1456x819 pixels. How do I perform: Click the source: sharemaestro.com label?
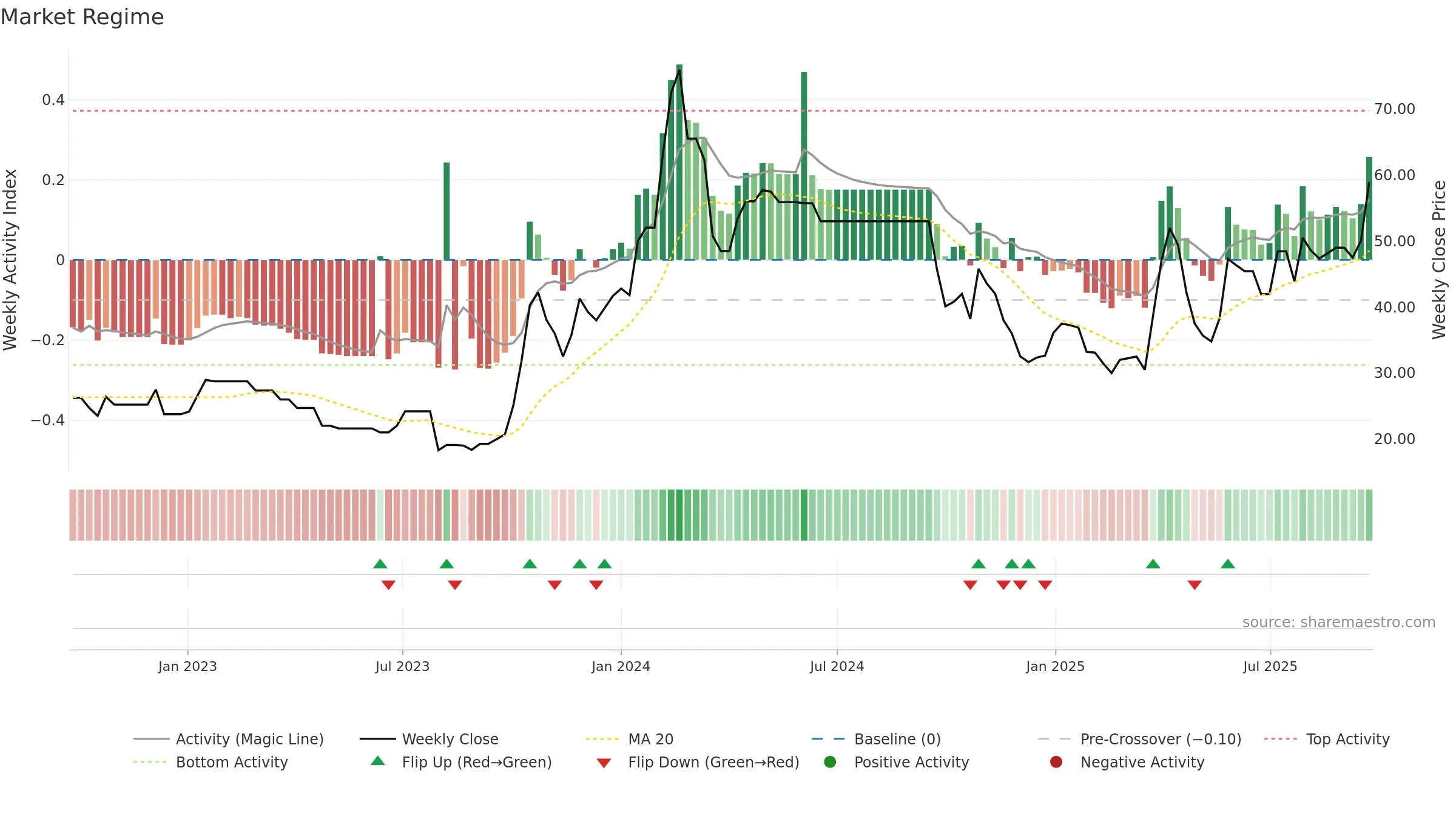pos(1339,622)
